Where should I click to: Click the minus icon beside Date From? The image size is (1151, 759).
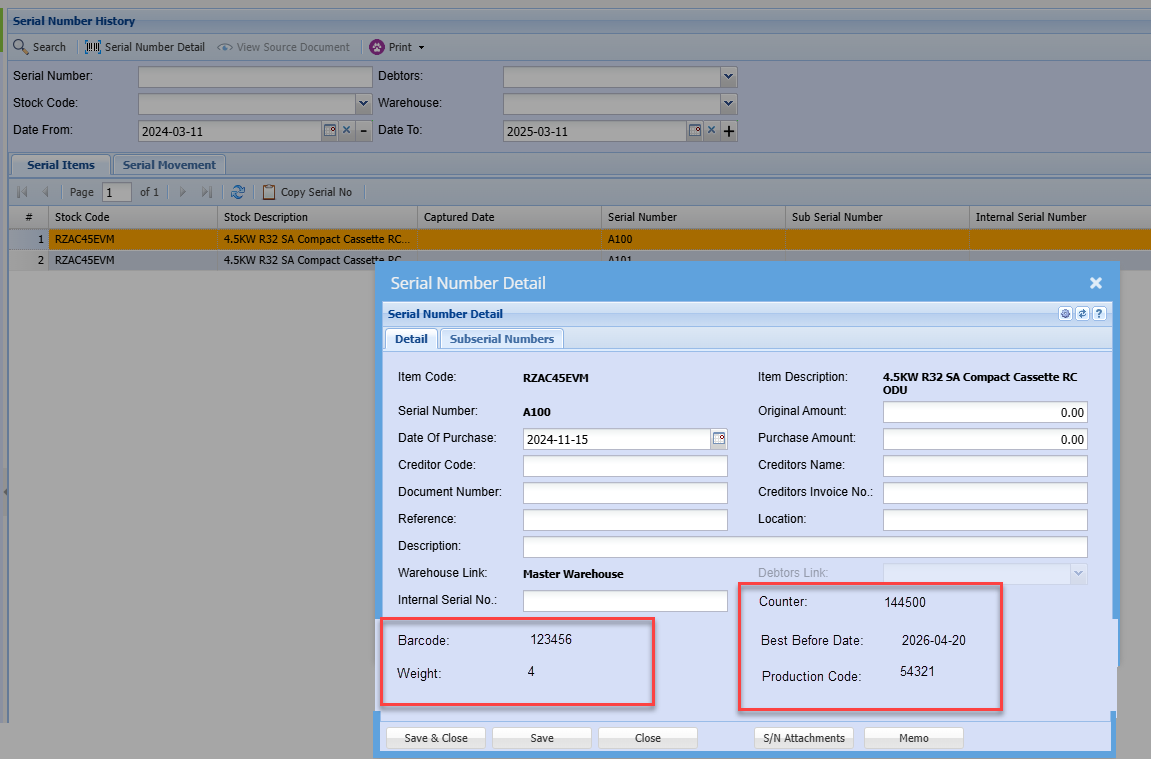point(364,131)
